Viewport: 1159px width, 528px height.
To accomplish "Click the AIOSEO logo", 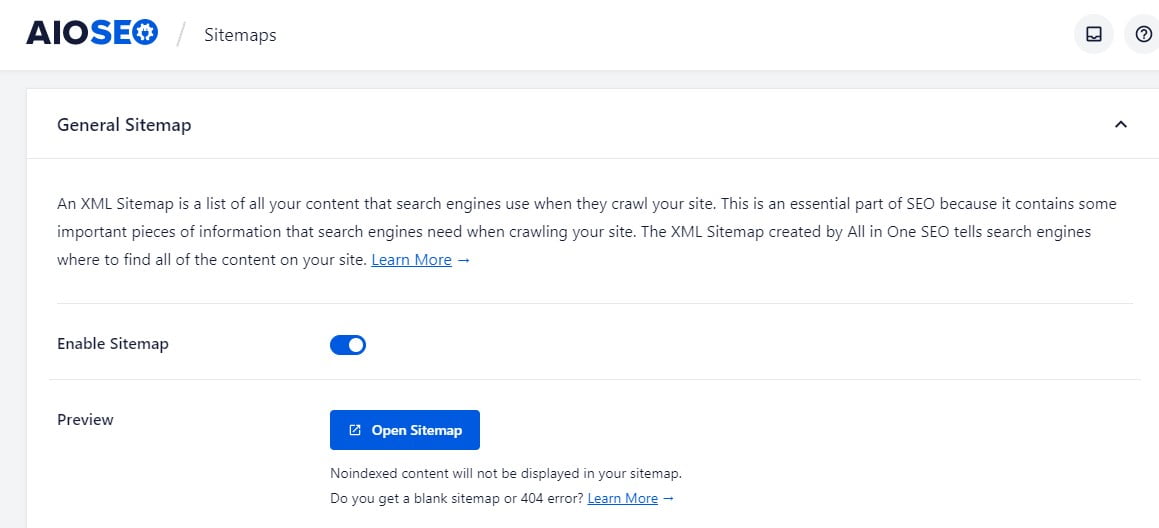I will coord(92,33).
